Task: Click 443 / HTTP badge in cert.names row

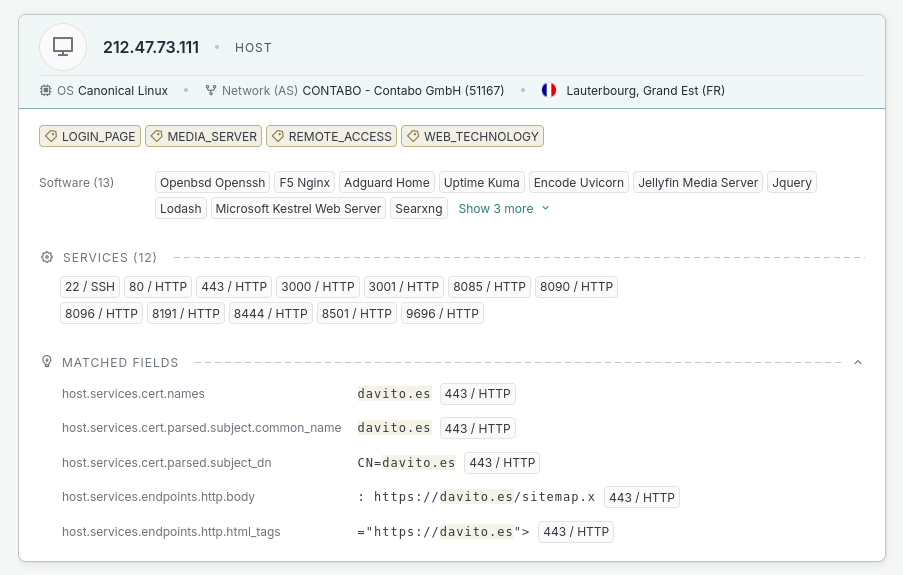Action: 477,394
